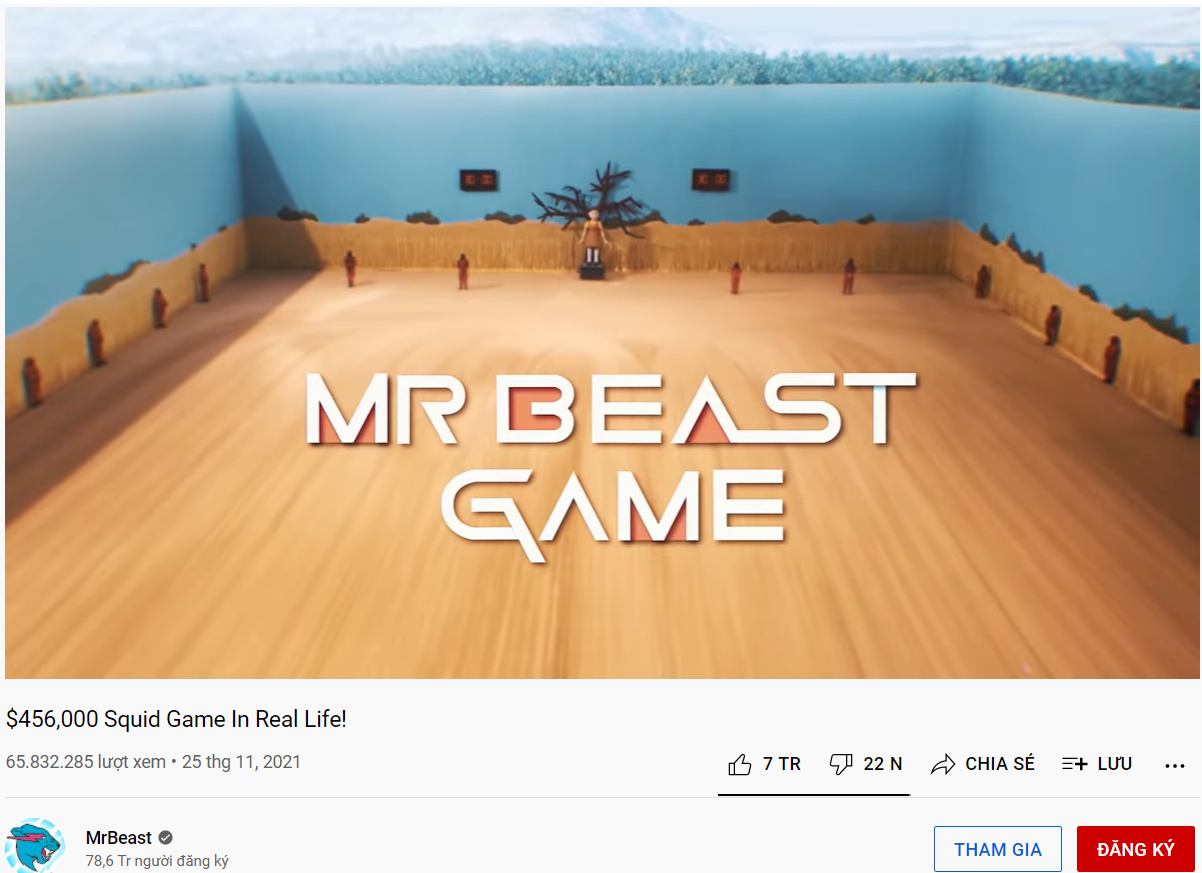Viewport: 1202px width, 873px height.
Task: Open the MrBeast channel name link
Action: point(119,838)
